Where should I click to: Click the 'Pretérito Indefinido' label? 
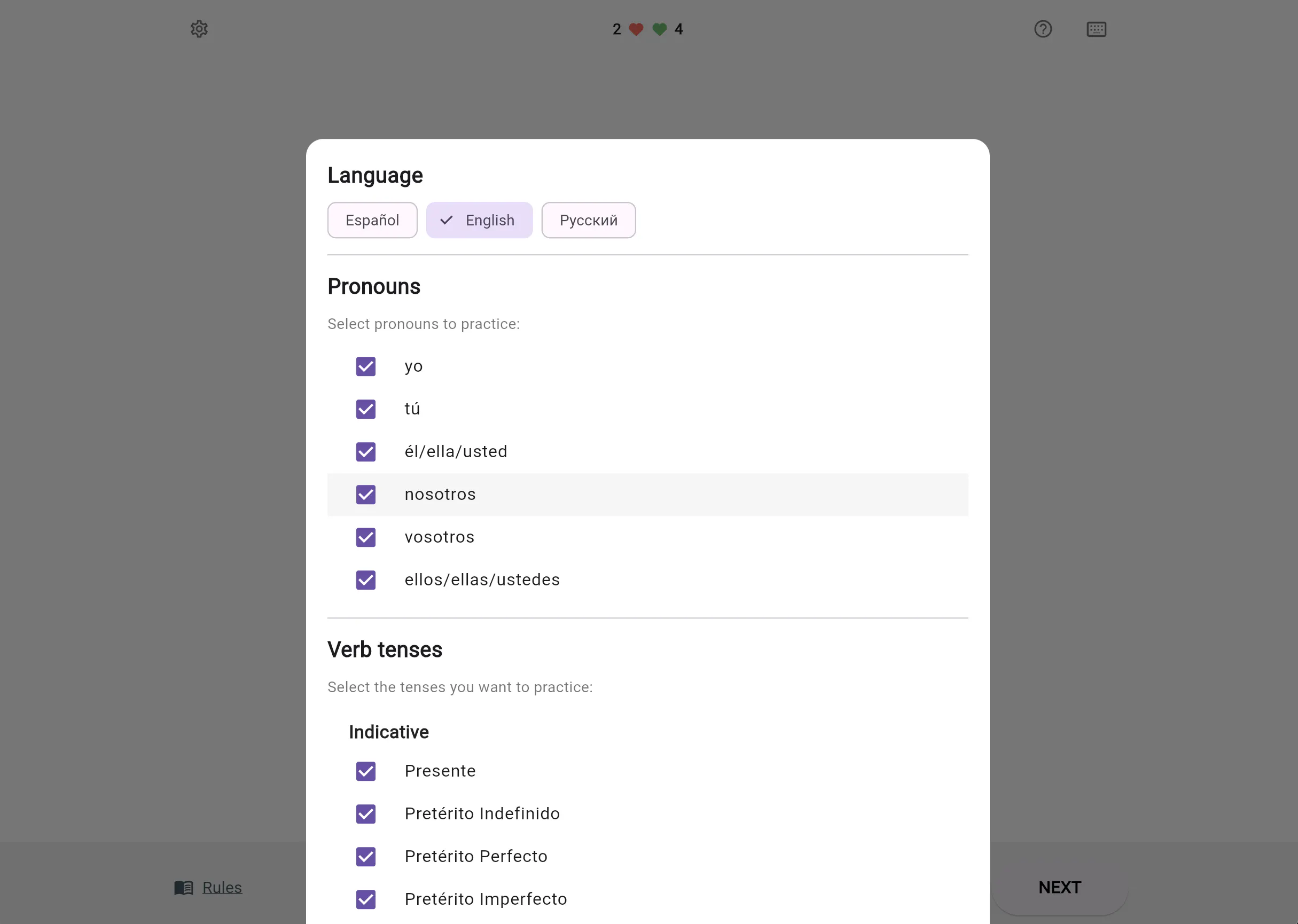pyautogui.click(x=482, y=813)
